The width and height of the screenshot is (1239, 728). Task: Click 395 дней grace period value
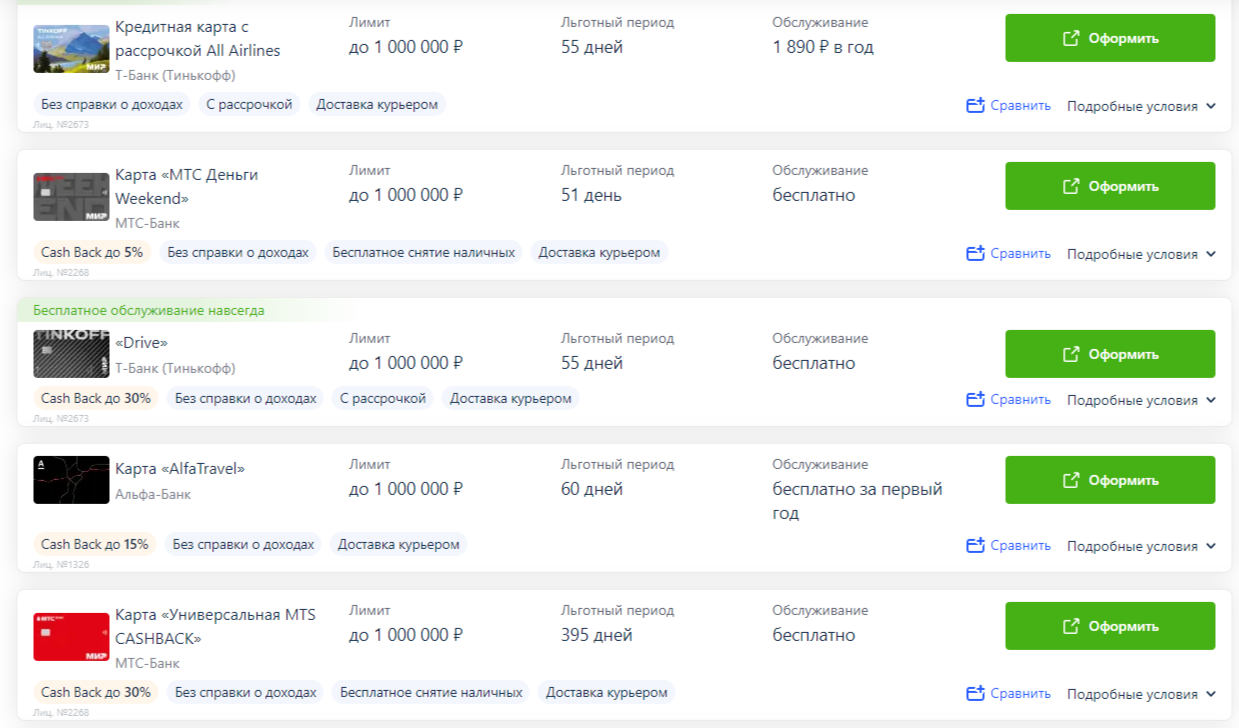tap(597, 635)
